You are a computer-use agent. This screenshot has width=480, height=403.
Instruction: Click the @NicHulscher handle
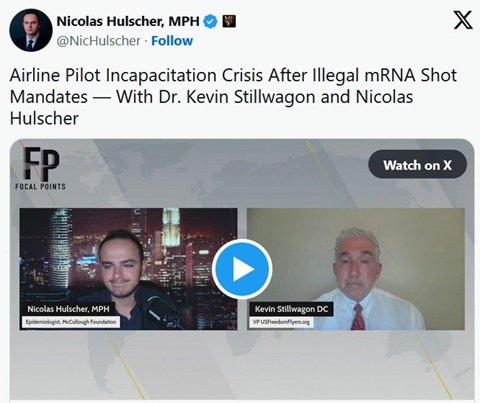tap(98, 41)
